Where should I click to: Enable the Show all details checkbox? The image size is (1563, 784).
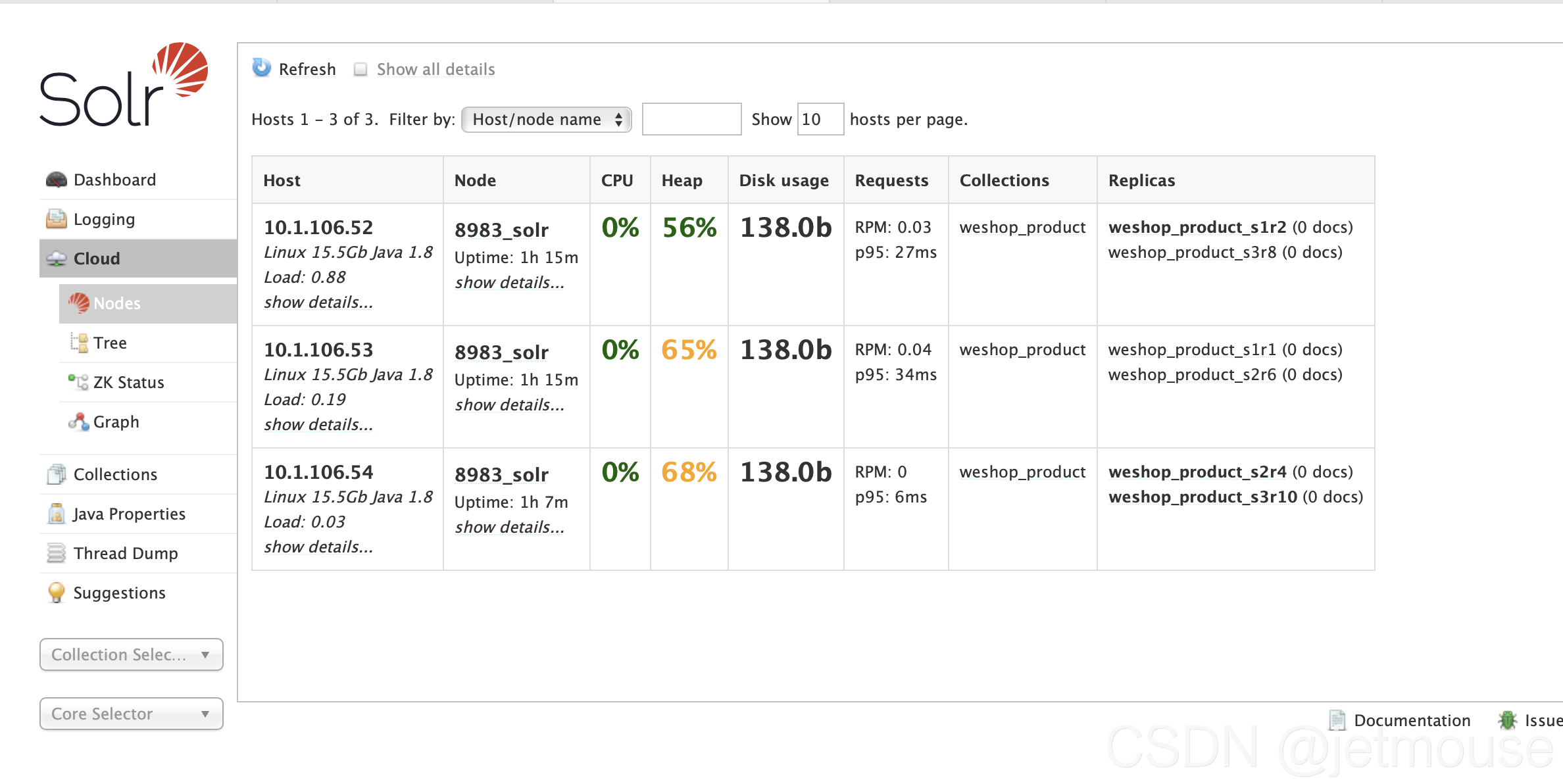click(x=360, y=69)
